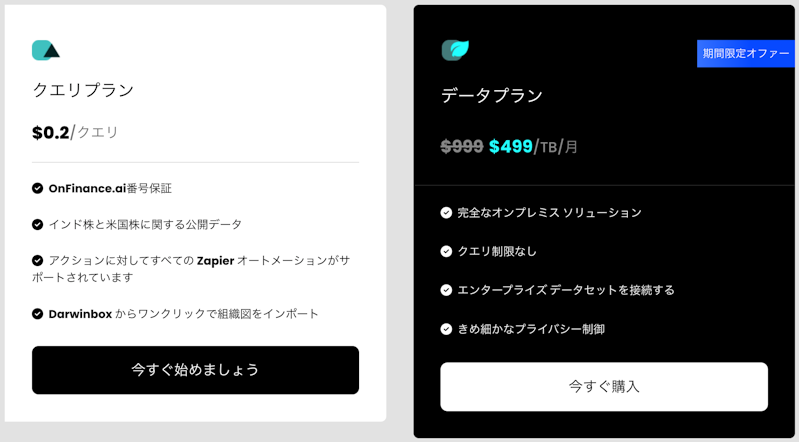Click checkmark icon beside Darwinbox item
This screenshot has height=442, width=799.
click(37, 314)
